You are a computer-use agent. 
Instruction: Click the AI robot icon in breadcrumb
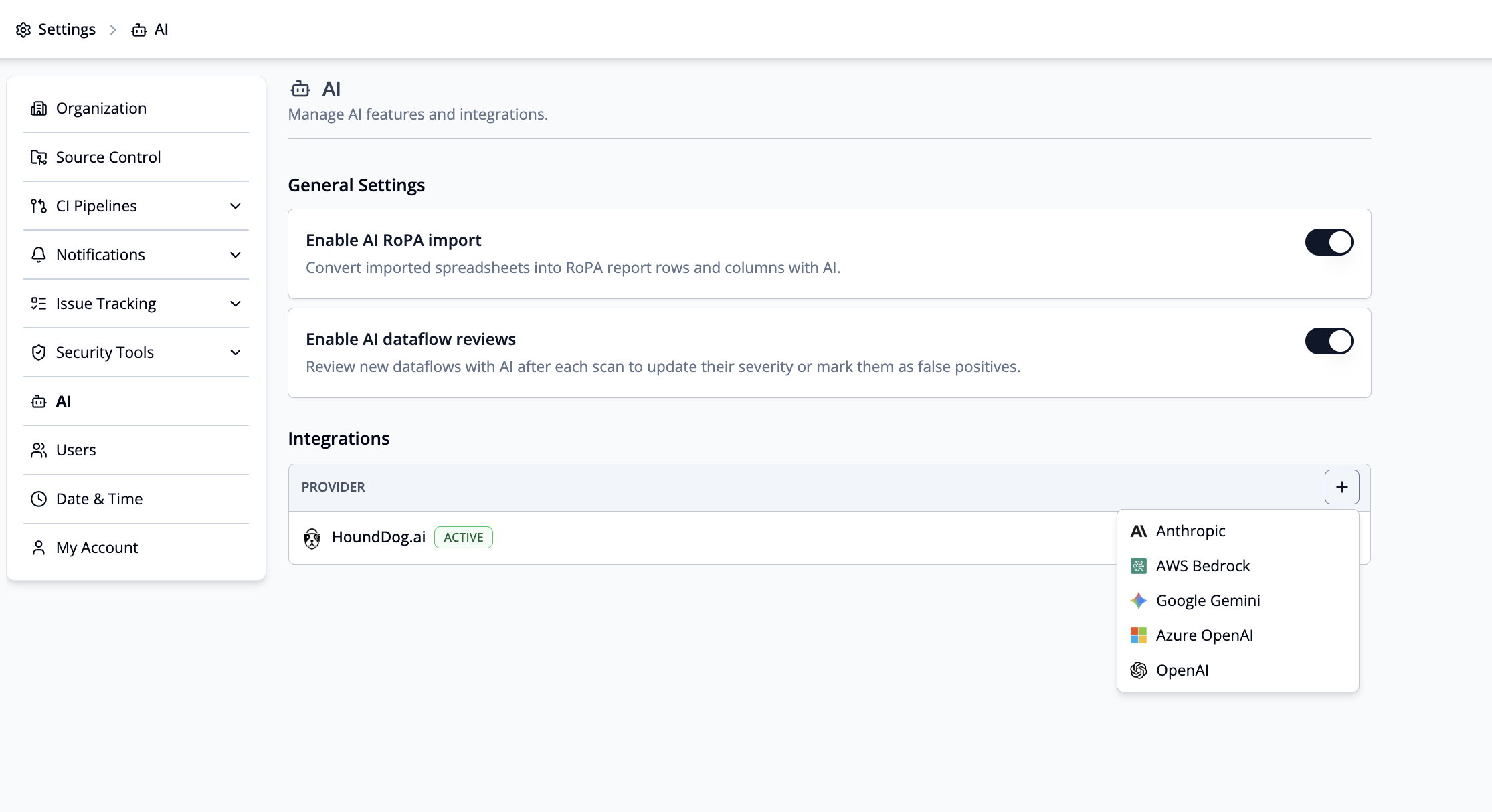(139, 30)
